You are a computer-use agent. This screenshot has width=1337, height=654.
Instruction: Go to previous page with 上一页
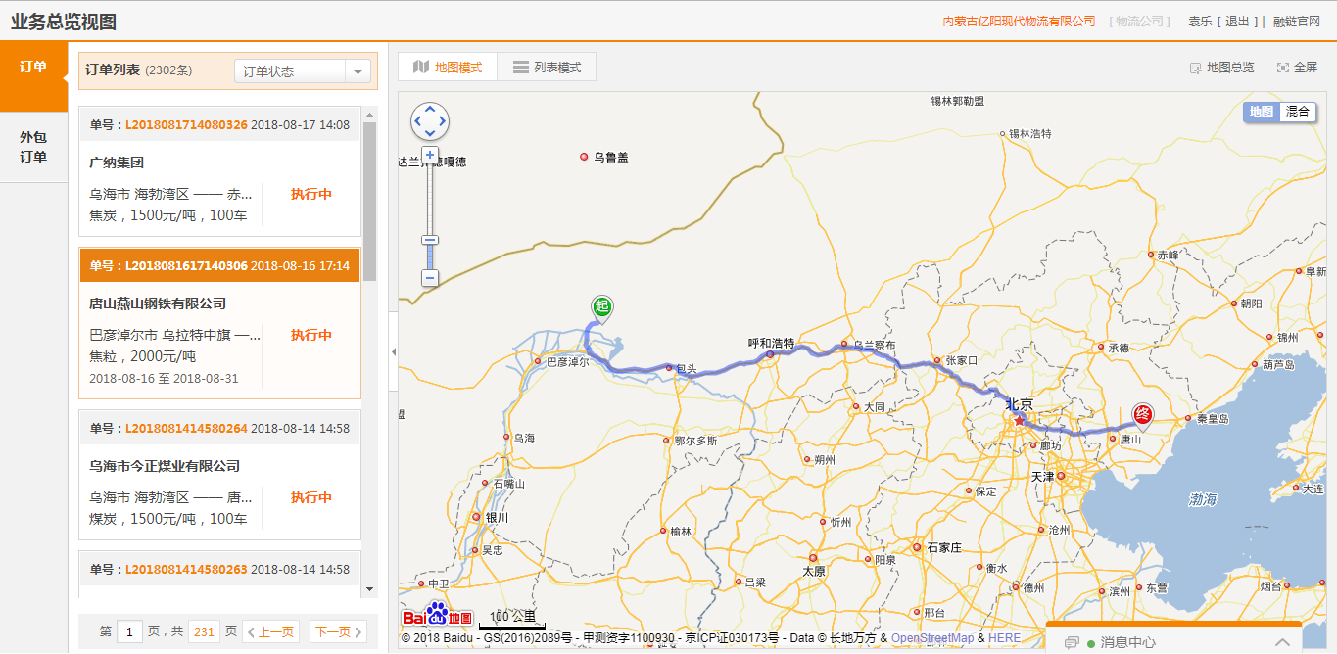tap(271, 632)
